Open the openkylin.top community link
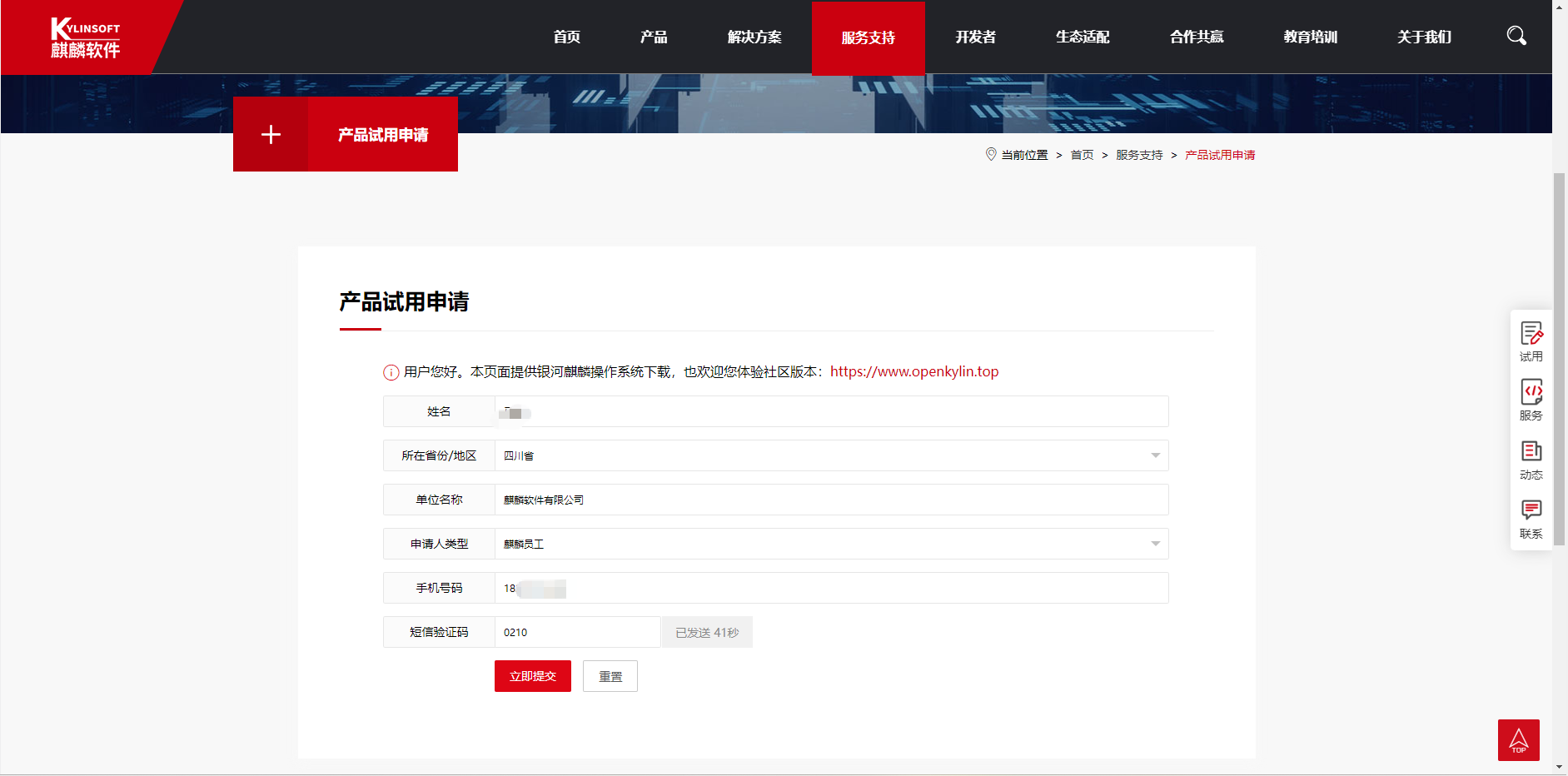The width and height of the screenshot is (1568, 776). pos(913,372)
